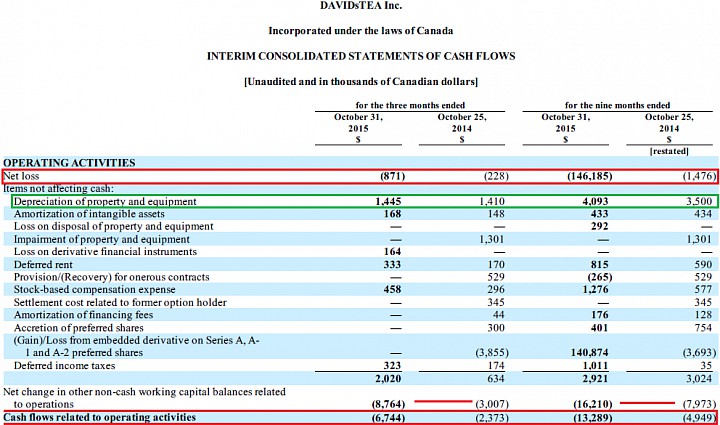720x425 pixels.
Task: Select amortization of intangibles value '434'
Action: 703,214
